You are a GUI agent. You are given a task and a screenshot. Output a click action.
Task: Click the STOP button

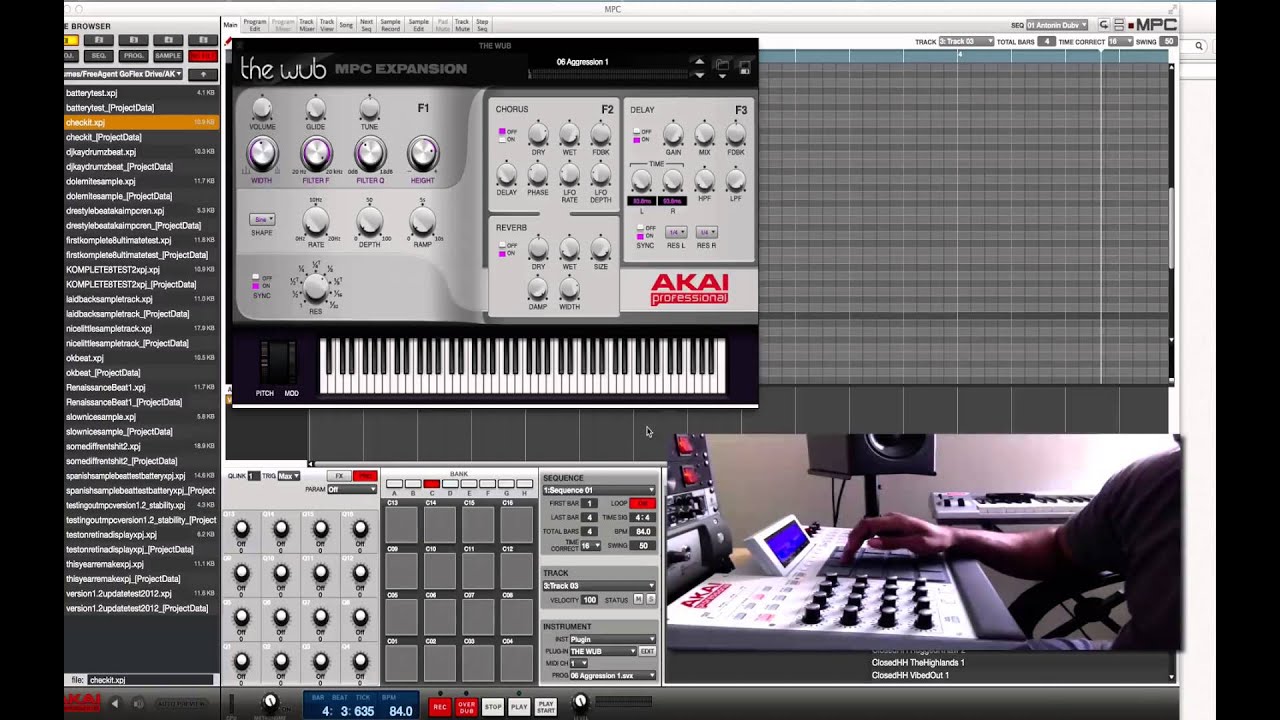pyautogui.click(x=493, y=706)
